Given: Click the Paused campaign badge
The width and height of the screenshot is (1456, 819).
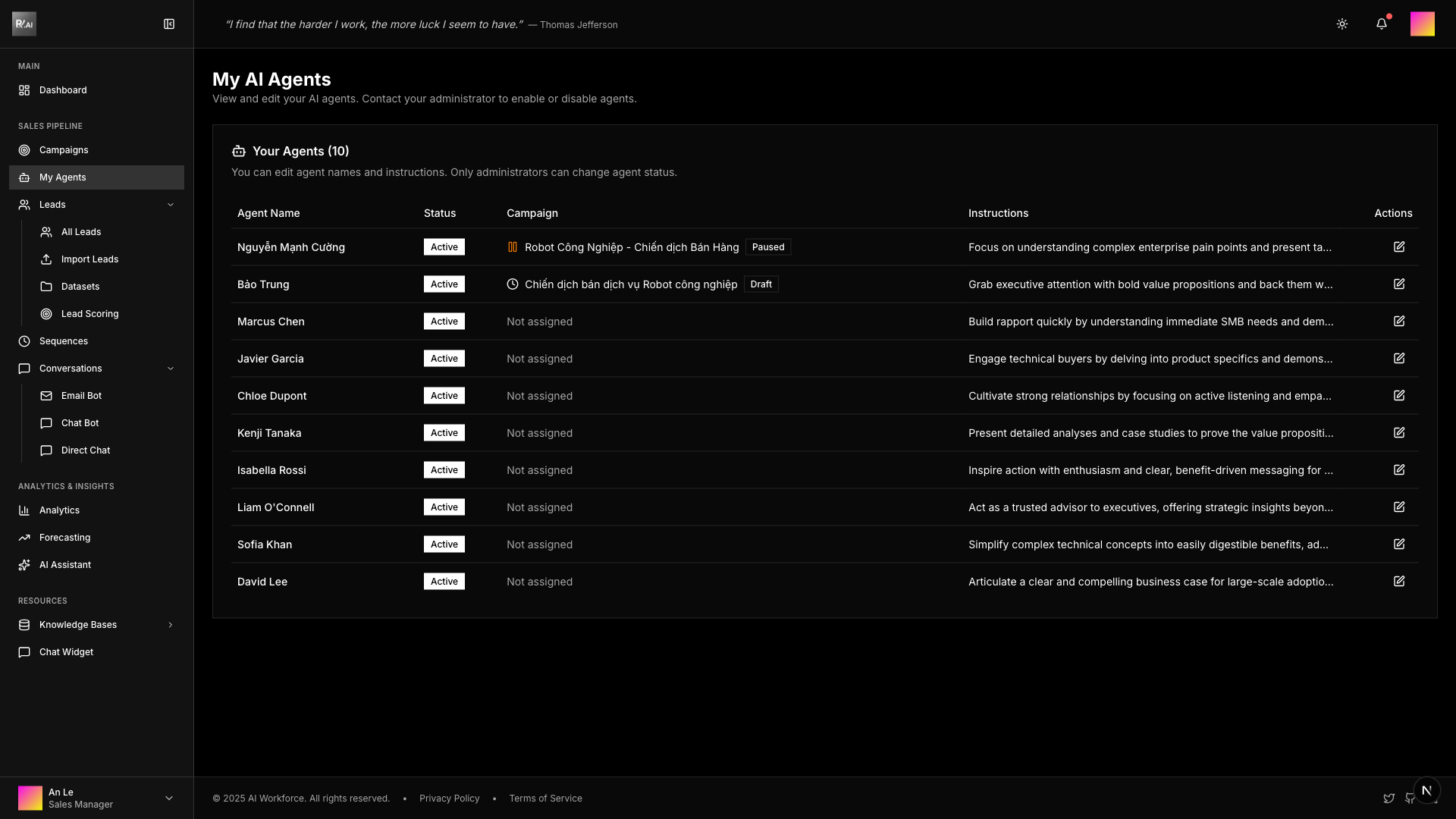Looking at the screenshot, I should 767,247.
